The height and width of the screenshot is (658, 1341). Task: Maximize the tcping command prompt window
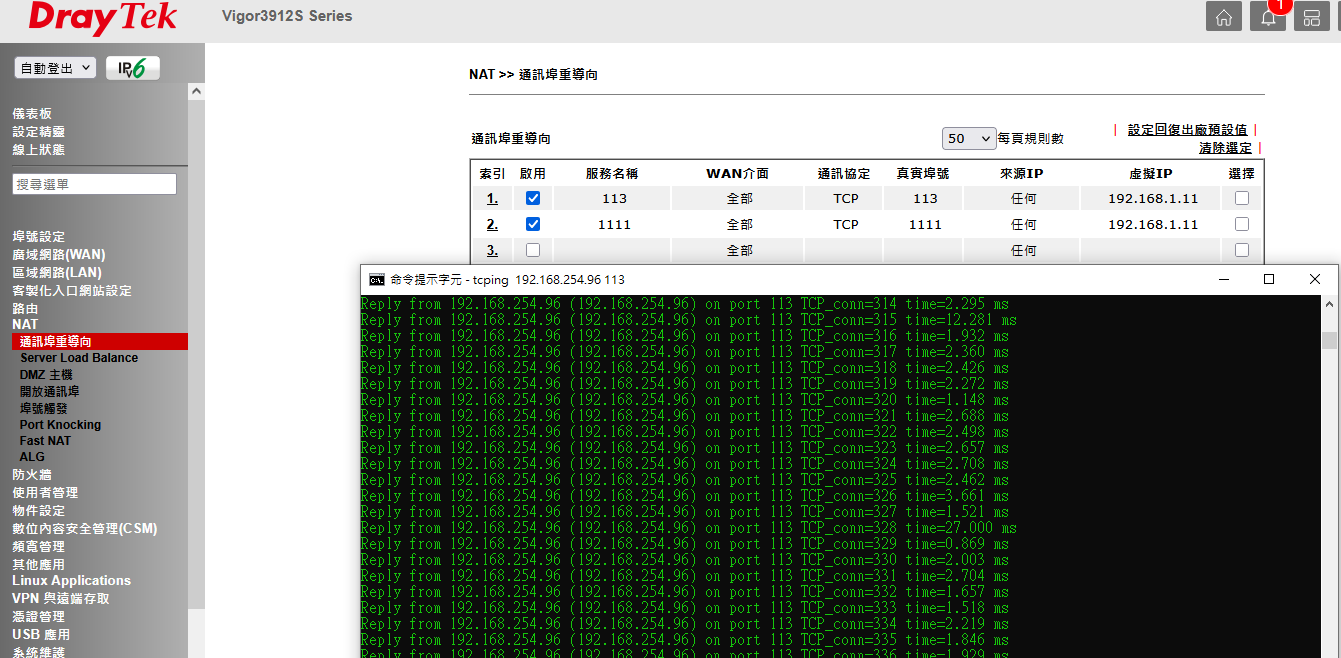click(x=1268, y=280)
